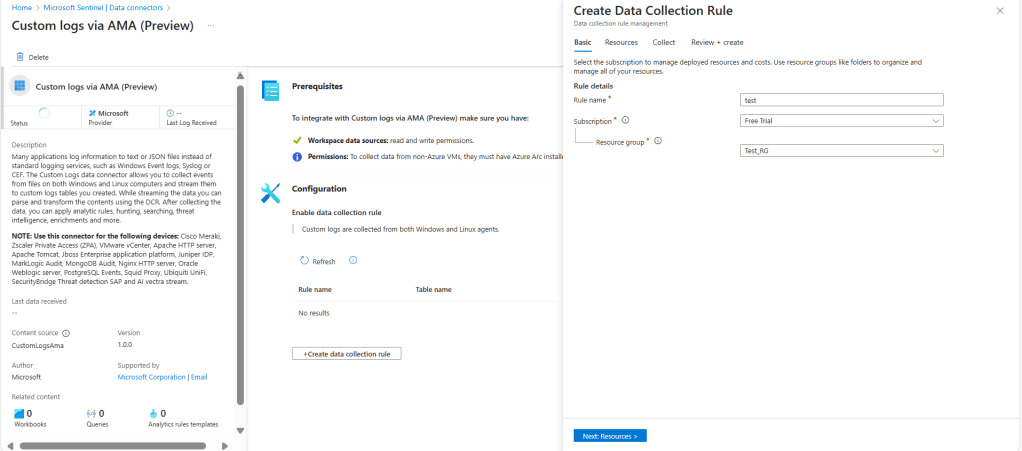Open the more options ellipsis beside title
The image size is (1022, 451).
[x=211, y=25]
